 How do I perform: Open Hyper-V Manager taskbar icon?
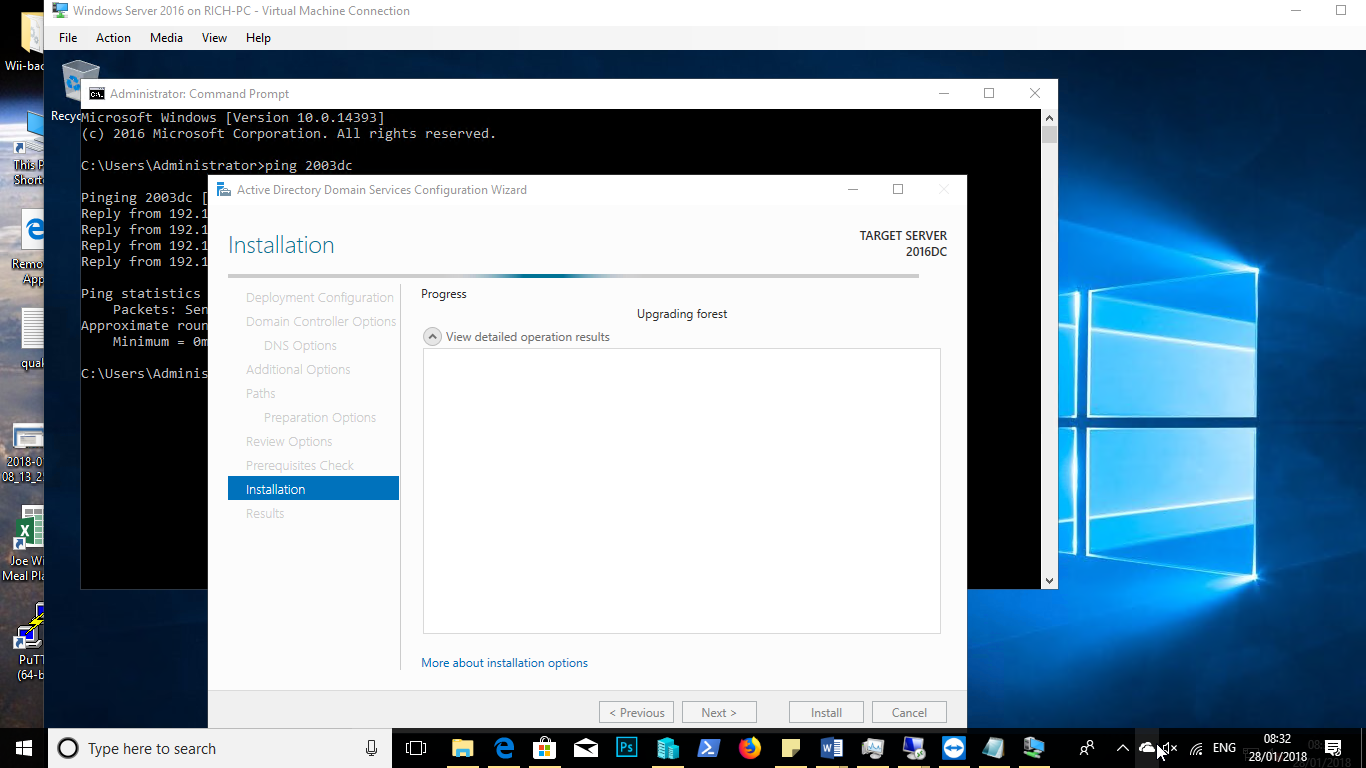(668, 748)
